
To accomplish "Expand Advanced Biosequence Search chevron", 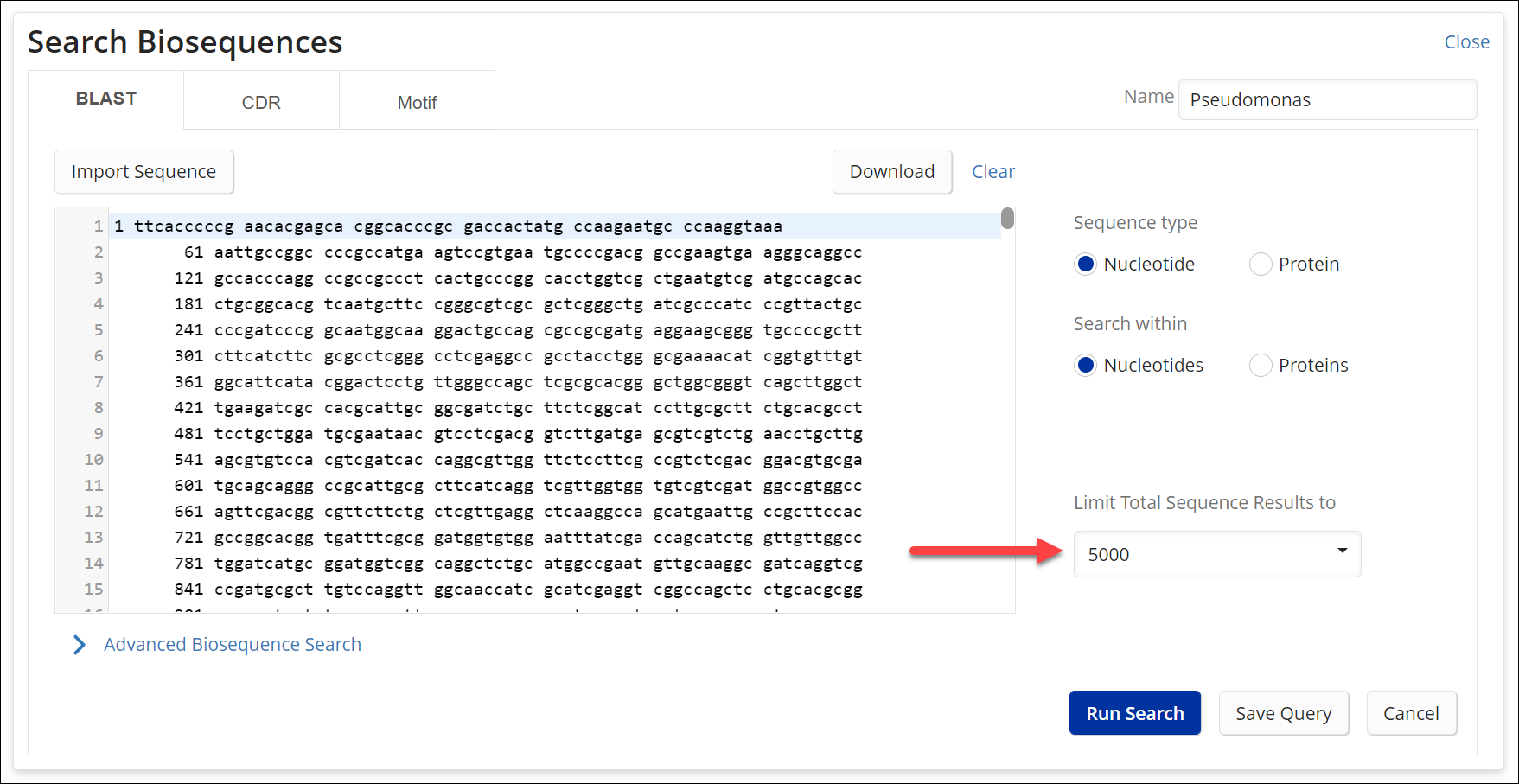I will pos(80,645).
